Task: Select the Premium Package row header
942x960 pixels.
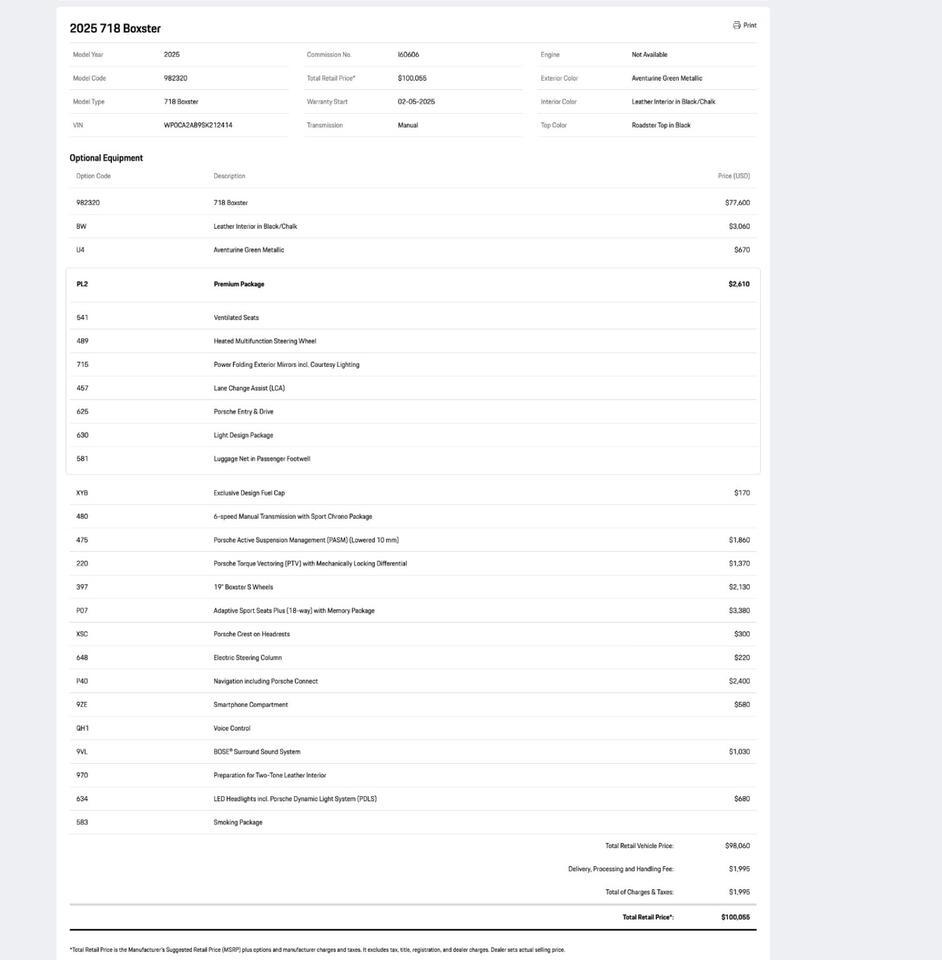Action: click(239, 284)
